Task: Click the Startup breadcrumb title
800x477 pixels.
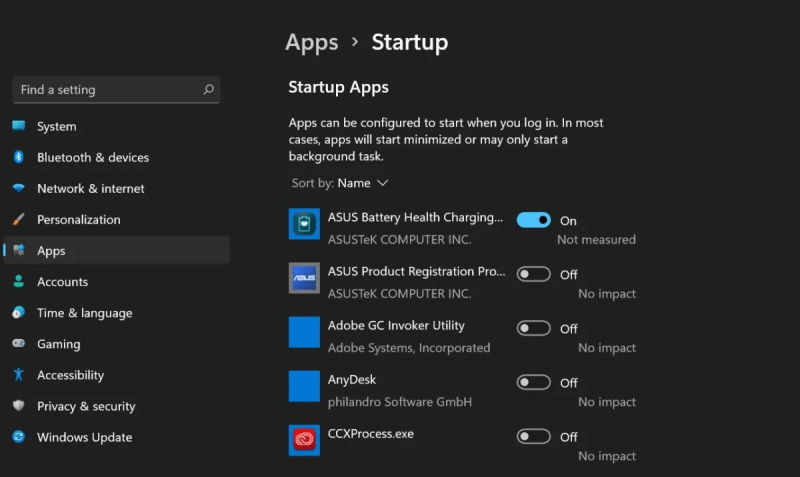Action: click(410, 42)
